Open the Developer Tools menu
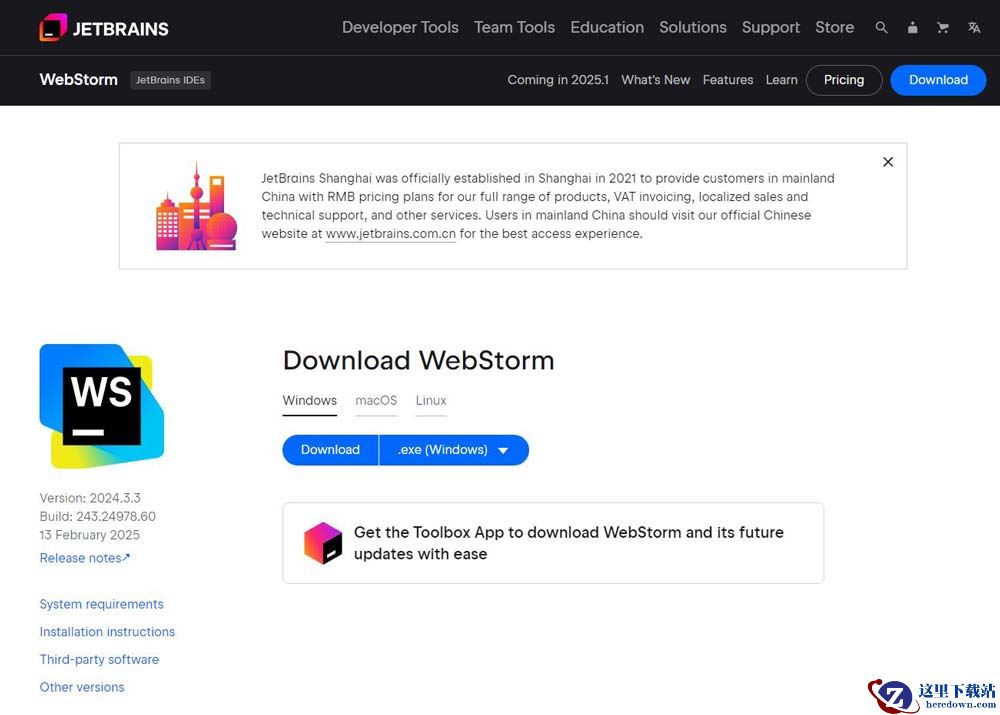 pos(400,27)
